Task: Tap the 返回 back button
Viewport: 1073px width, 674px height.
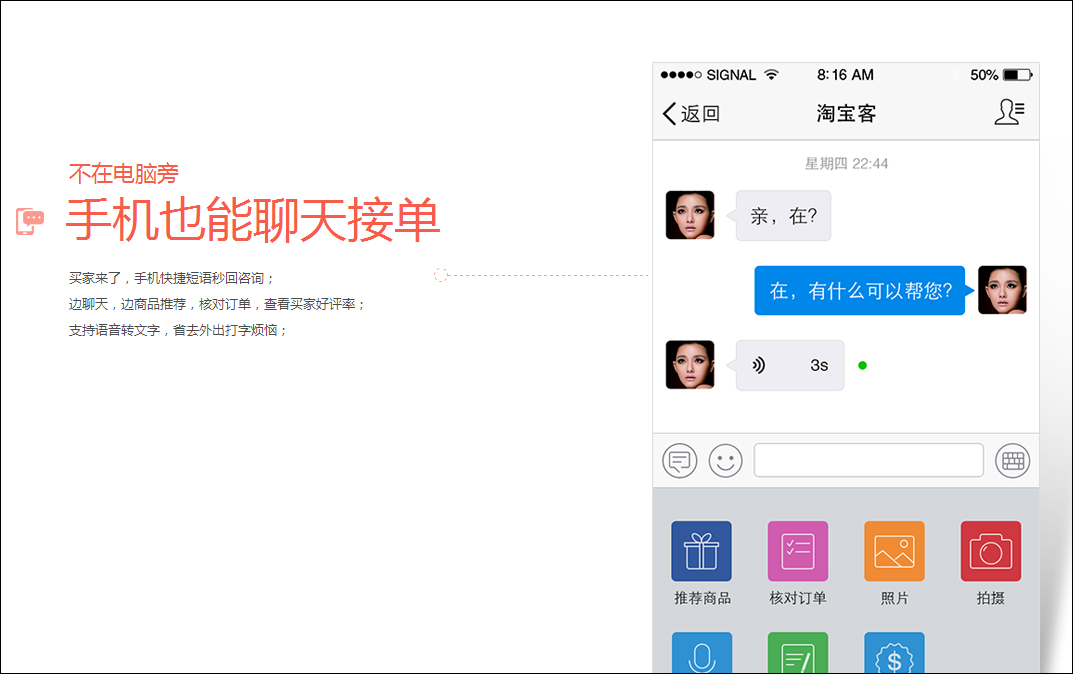Action: [691, 114]
